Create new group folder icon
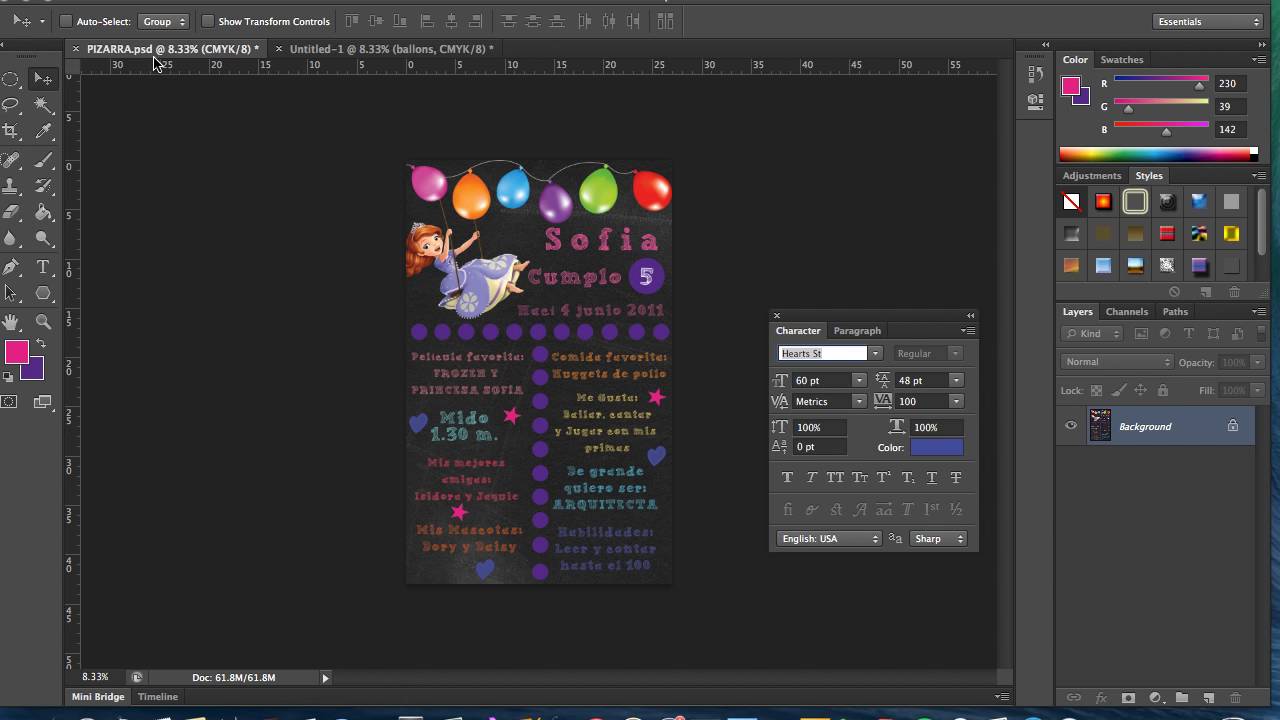The width and height of the screenshot is (1280, 720). (x=1181, y=697)
